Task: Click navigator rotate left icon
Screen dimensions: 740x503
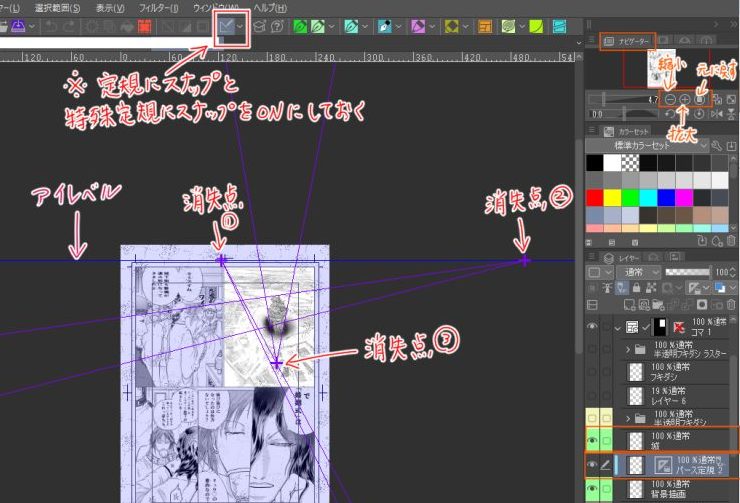Action: point(669,114)
